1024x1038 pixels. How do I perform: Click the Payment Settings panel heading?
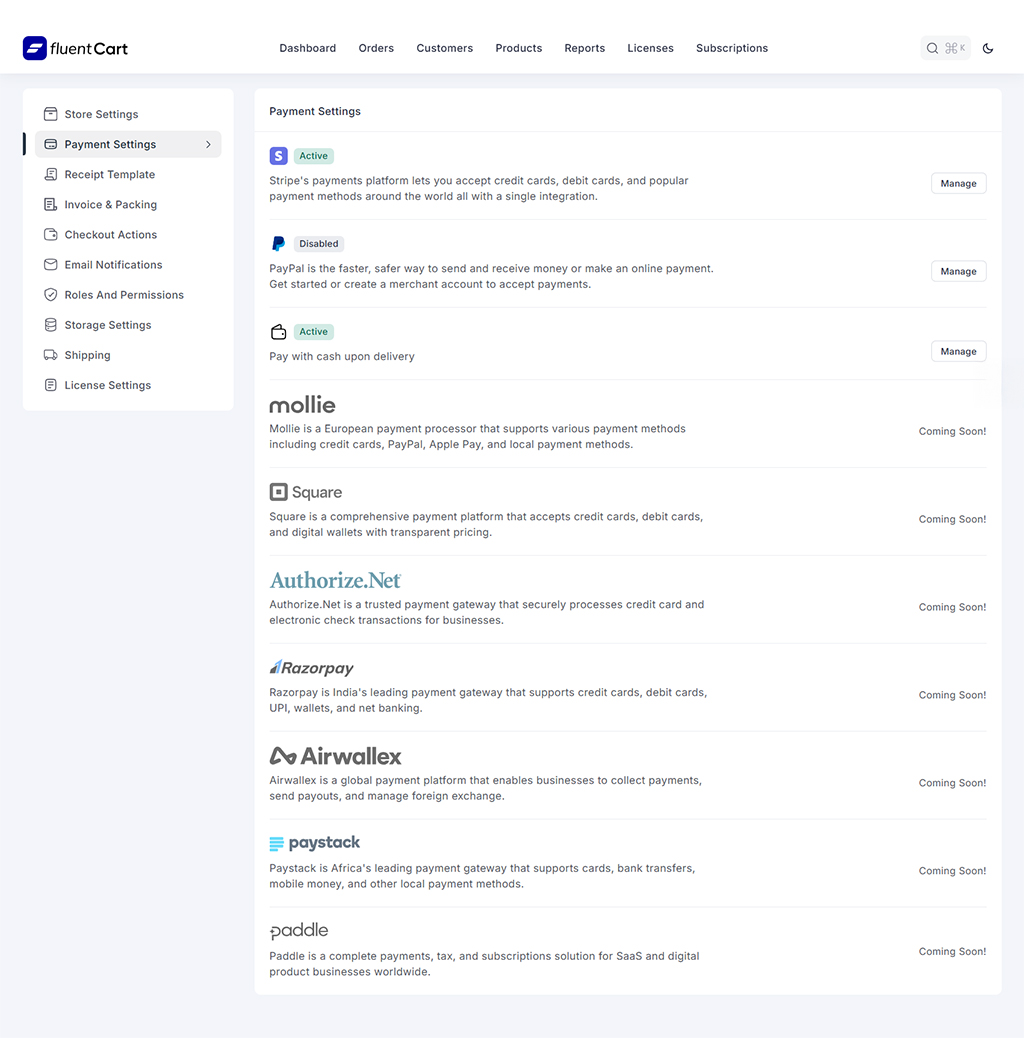(x=315, y=111)
